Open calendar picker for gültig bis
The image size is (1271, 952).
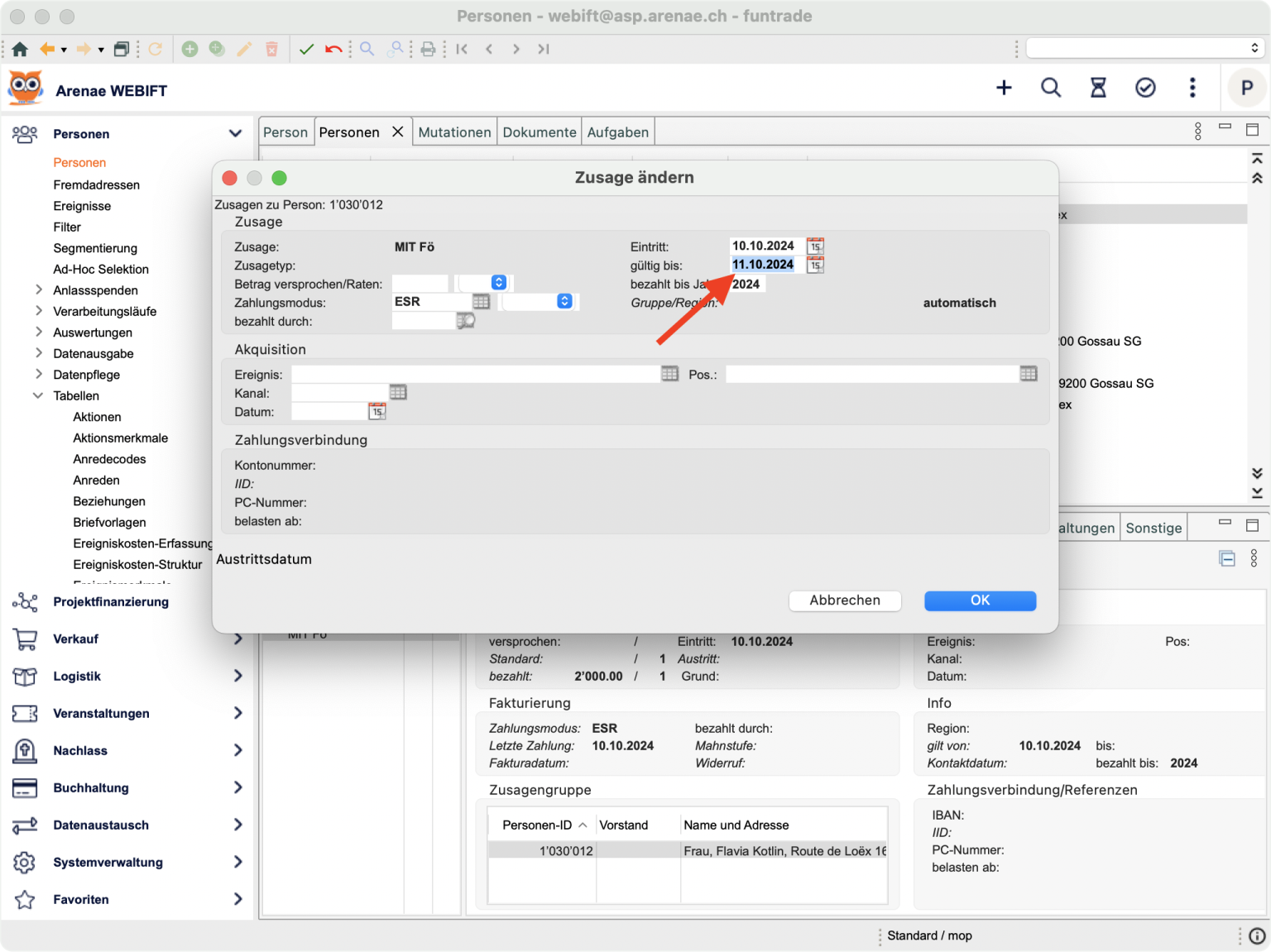[x=815, y=266]
